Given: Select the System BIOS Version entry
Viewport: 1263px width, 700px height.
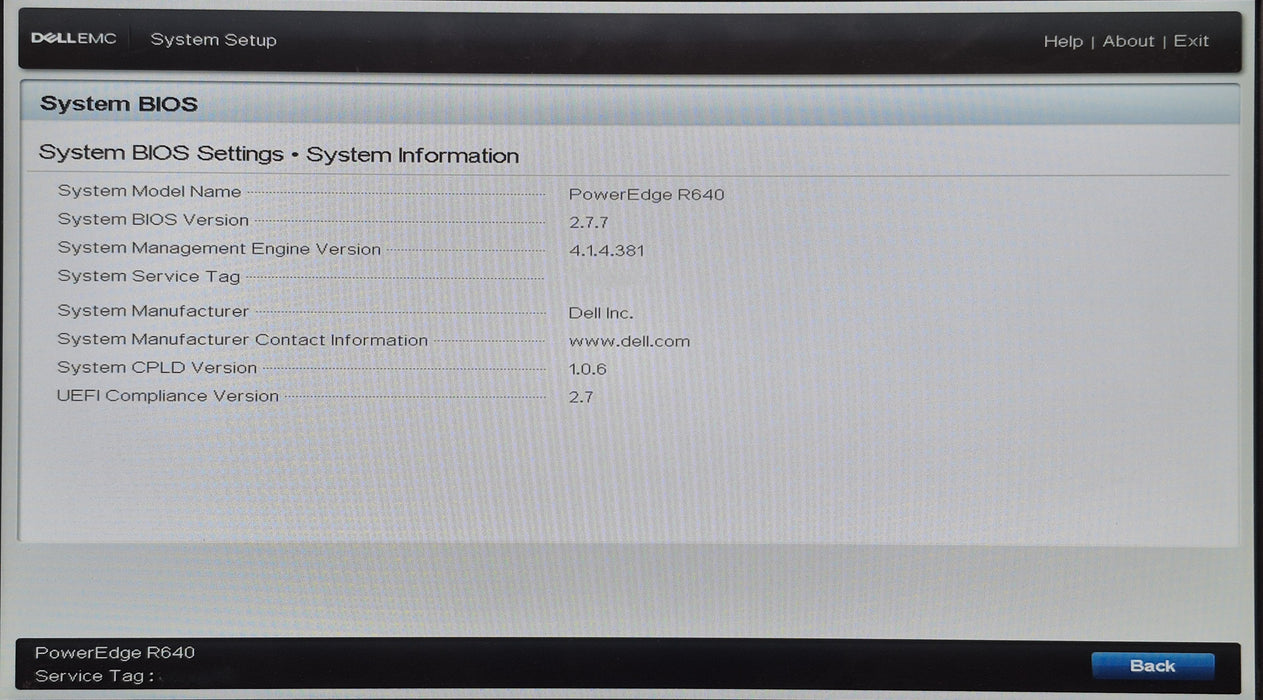Looking at the screenshot, I should click(x=152, y=219).
